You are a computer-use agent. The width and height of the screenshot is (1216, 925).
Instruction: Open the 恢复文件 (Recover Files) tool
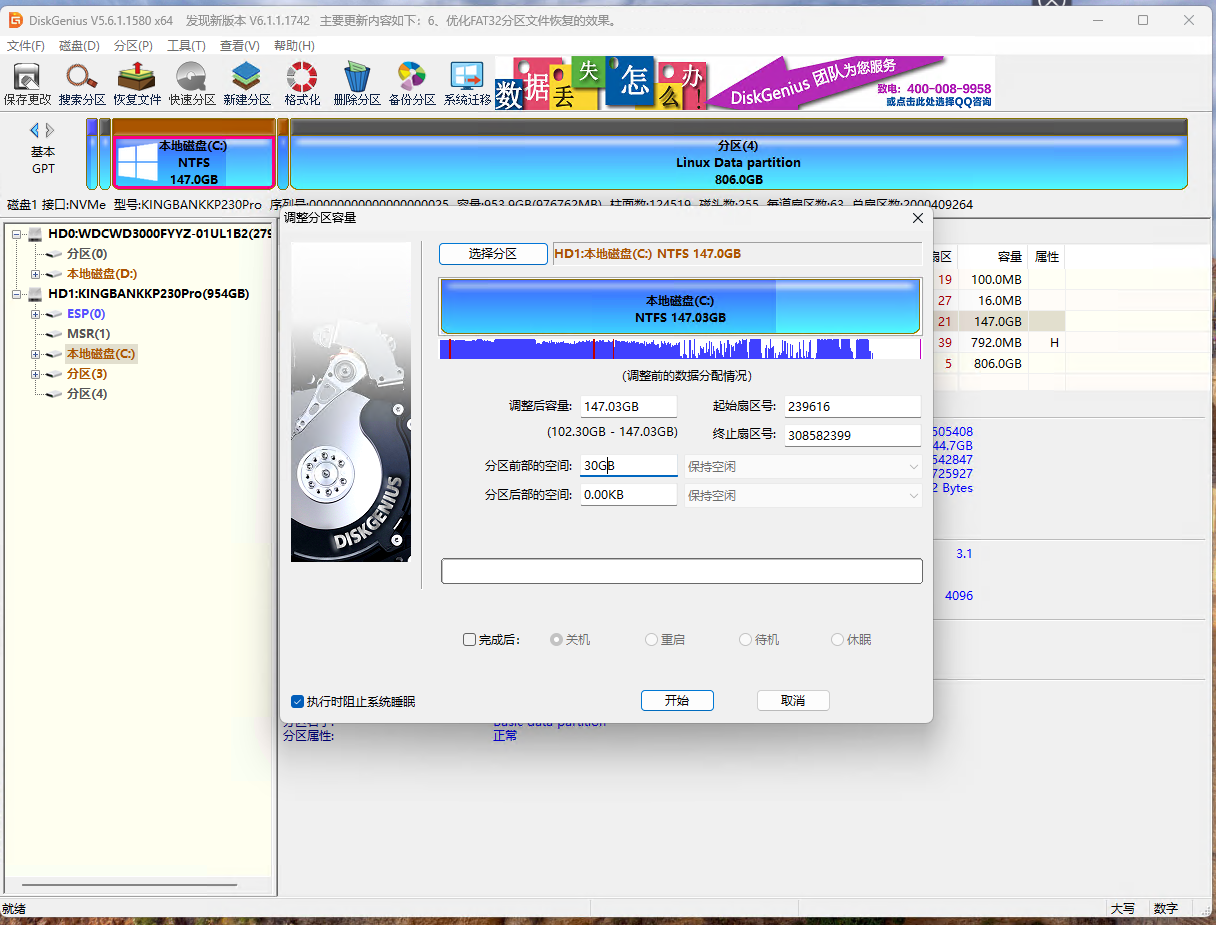pyautogui.click(x=136, y=84)
